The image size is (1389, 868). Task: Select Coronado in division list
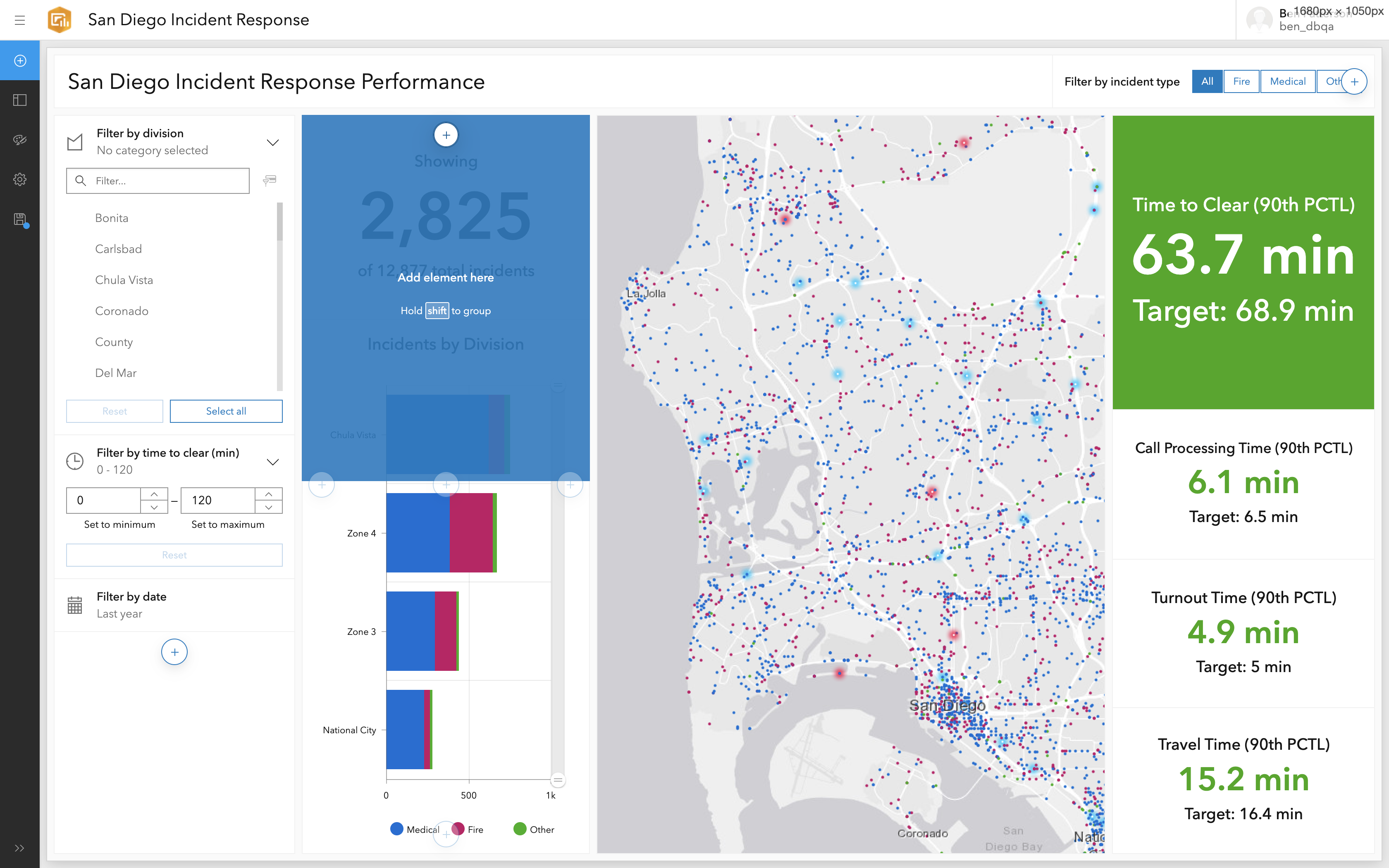pyautogui.click(x=122, y=310)
